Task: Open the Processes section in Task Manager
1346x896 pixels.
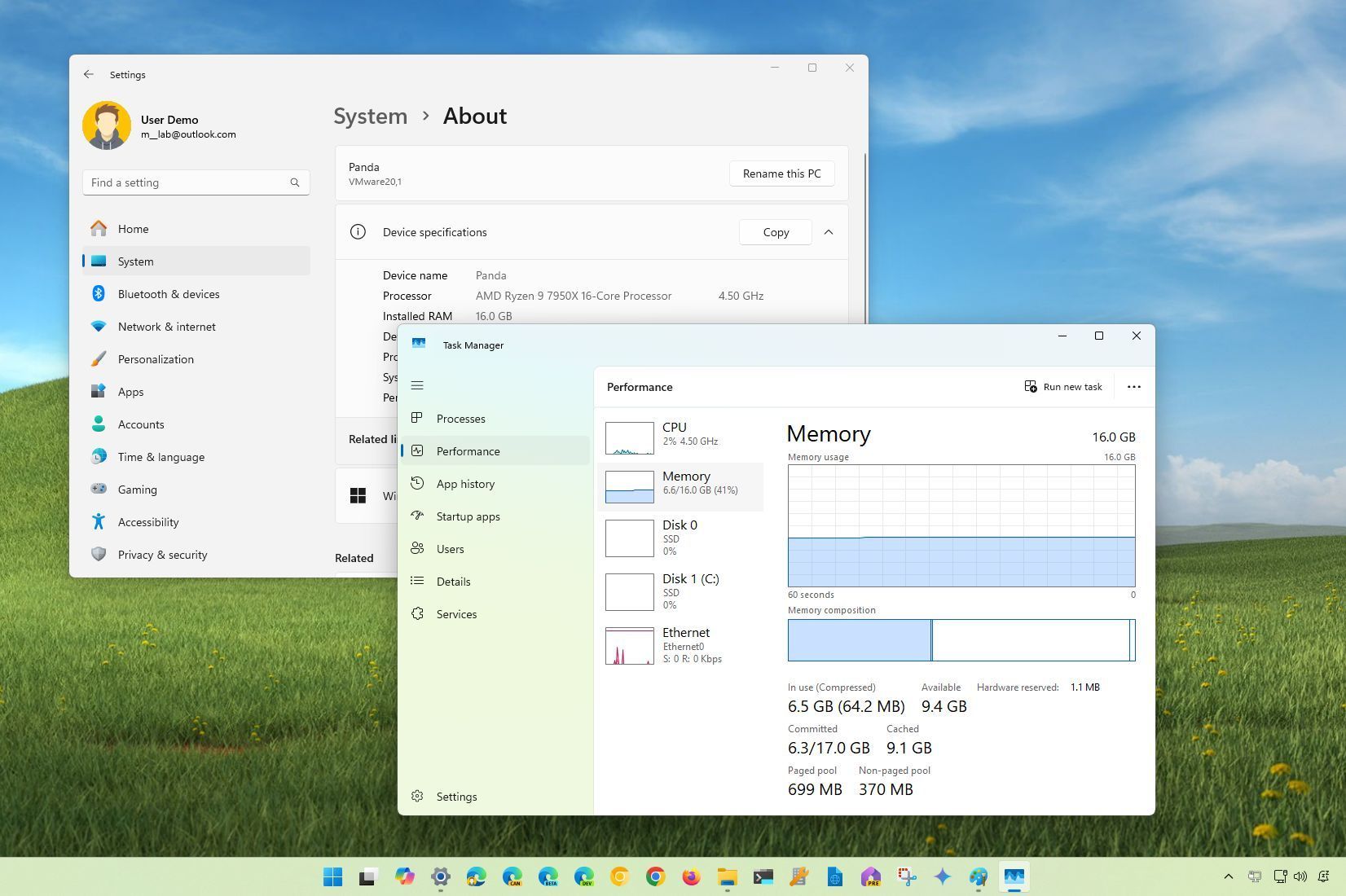Action: tap(461, 418)
